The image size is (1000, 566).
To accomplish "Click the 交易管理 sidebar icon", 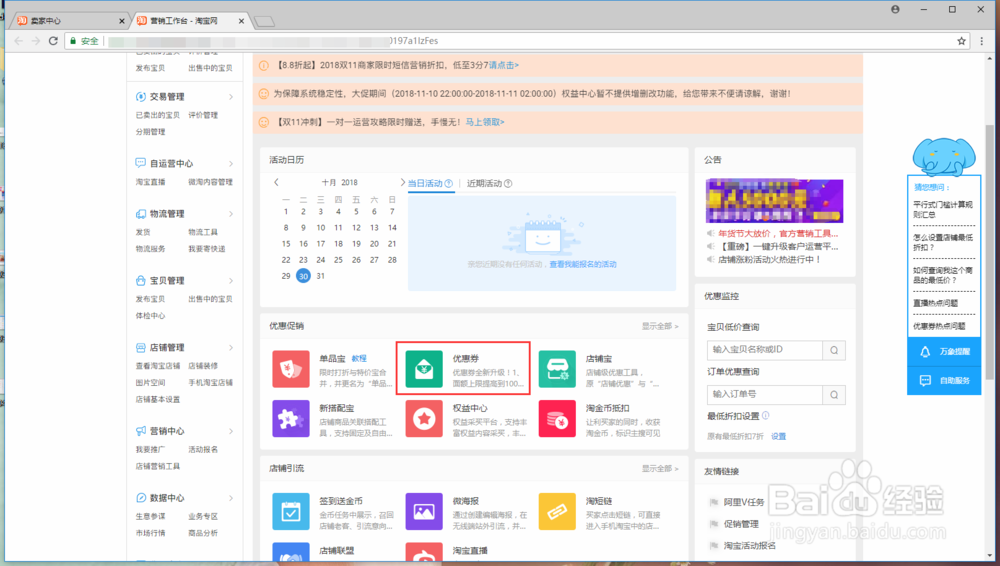I will coord(140,97).
